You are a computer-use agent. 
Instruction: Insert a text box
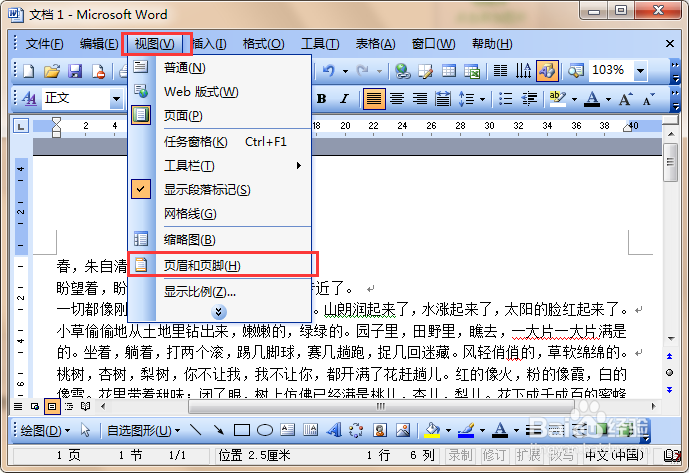coord(287,430)
